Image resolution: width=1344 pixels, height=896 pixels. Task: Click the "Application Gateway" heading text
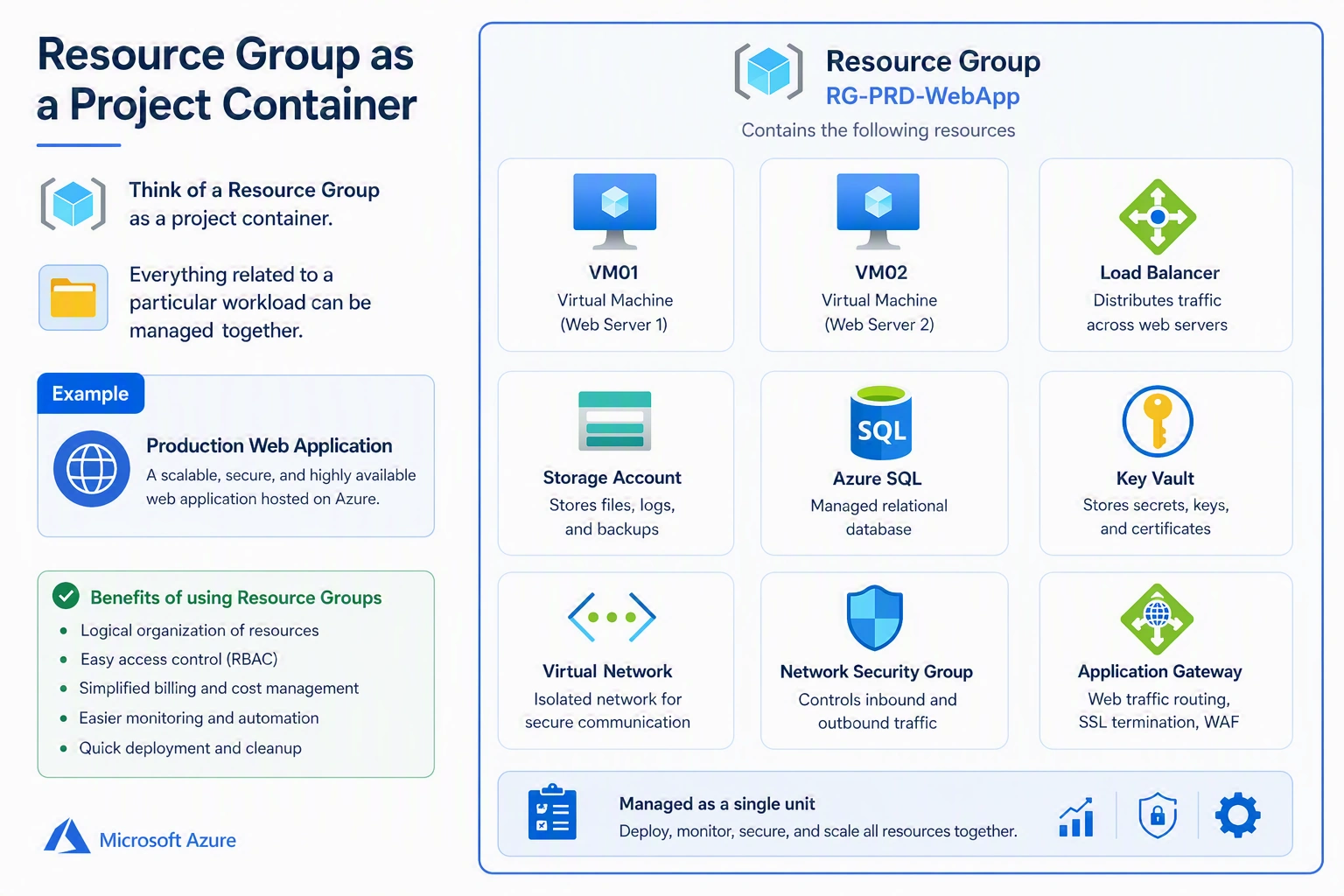pyautogui.click(x=1159, y=672)
